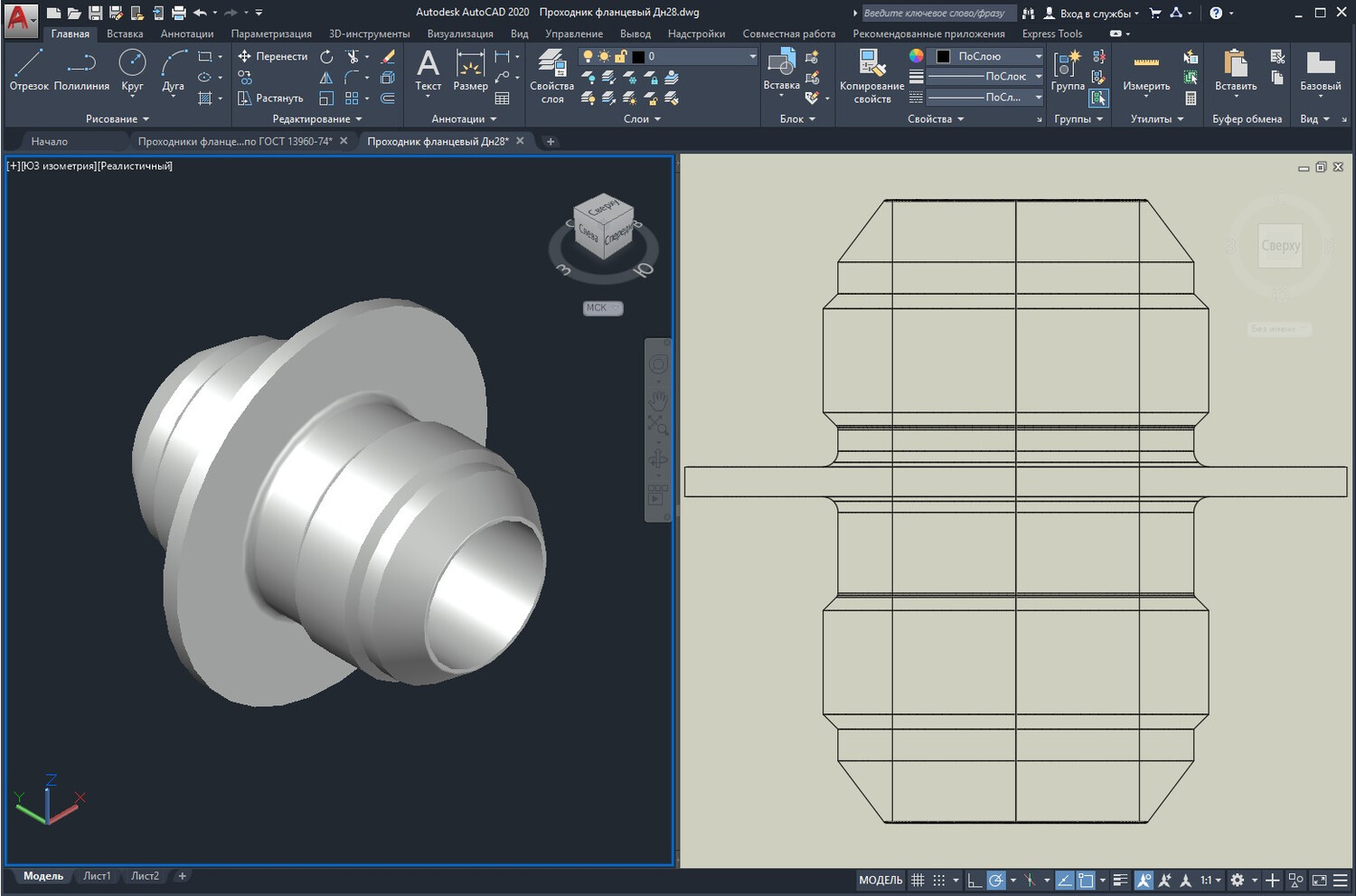
Task: Select the Отрезок (Line) tool
Action: click(x=29, y=71)
